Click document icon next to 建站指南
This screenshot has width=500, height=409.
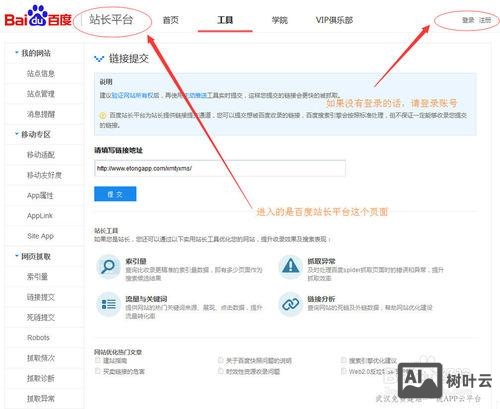(x=98, y=360)
